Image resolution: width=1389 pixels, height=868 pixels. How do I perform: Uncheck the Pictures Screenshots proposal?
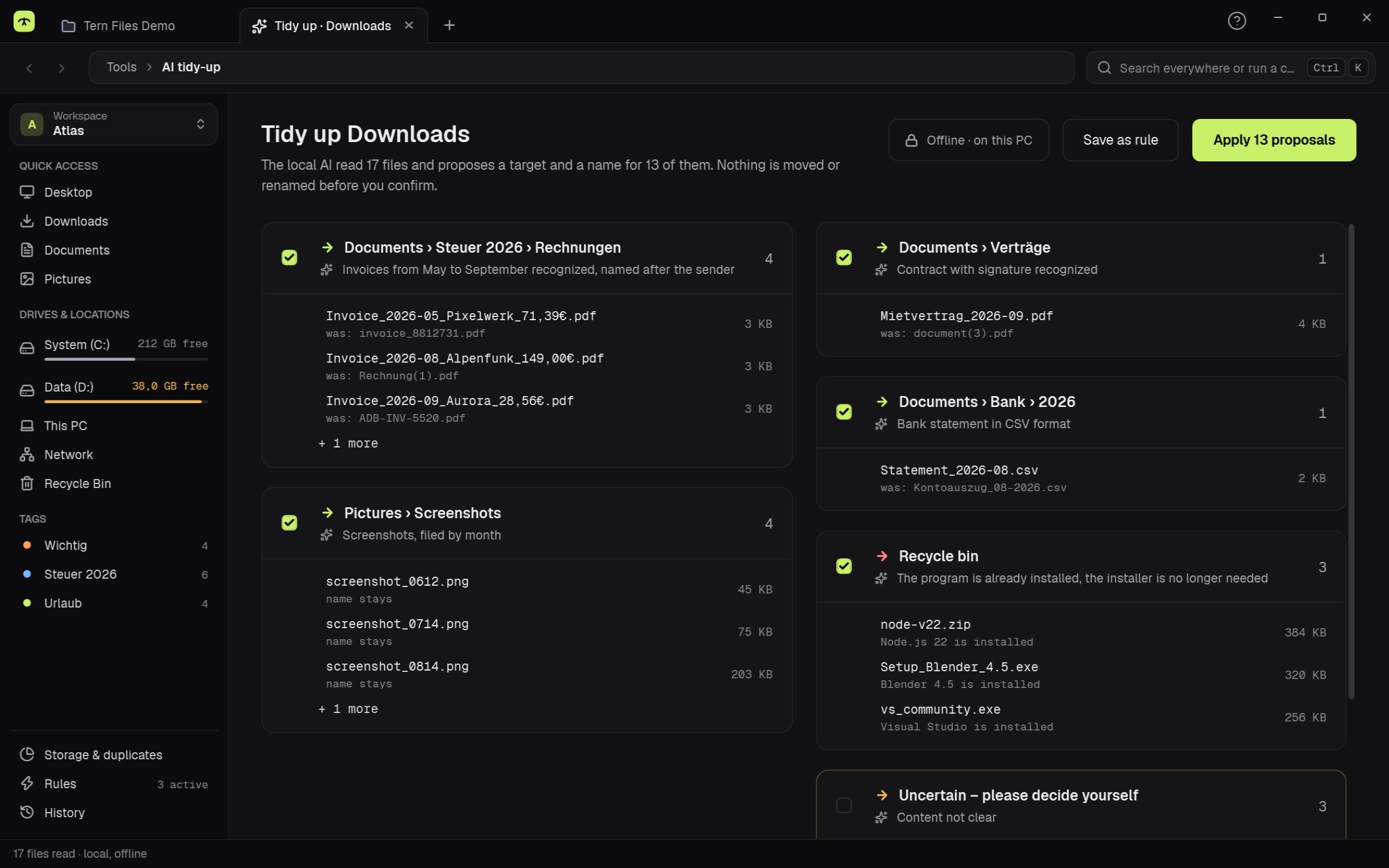(289, 523)
